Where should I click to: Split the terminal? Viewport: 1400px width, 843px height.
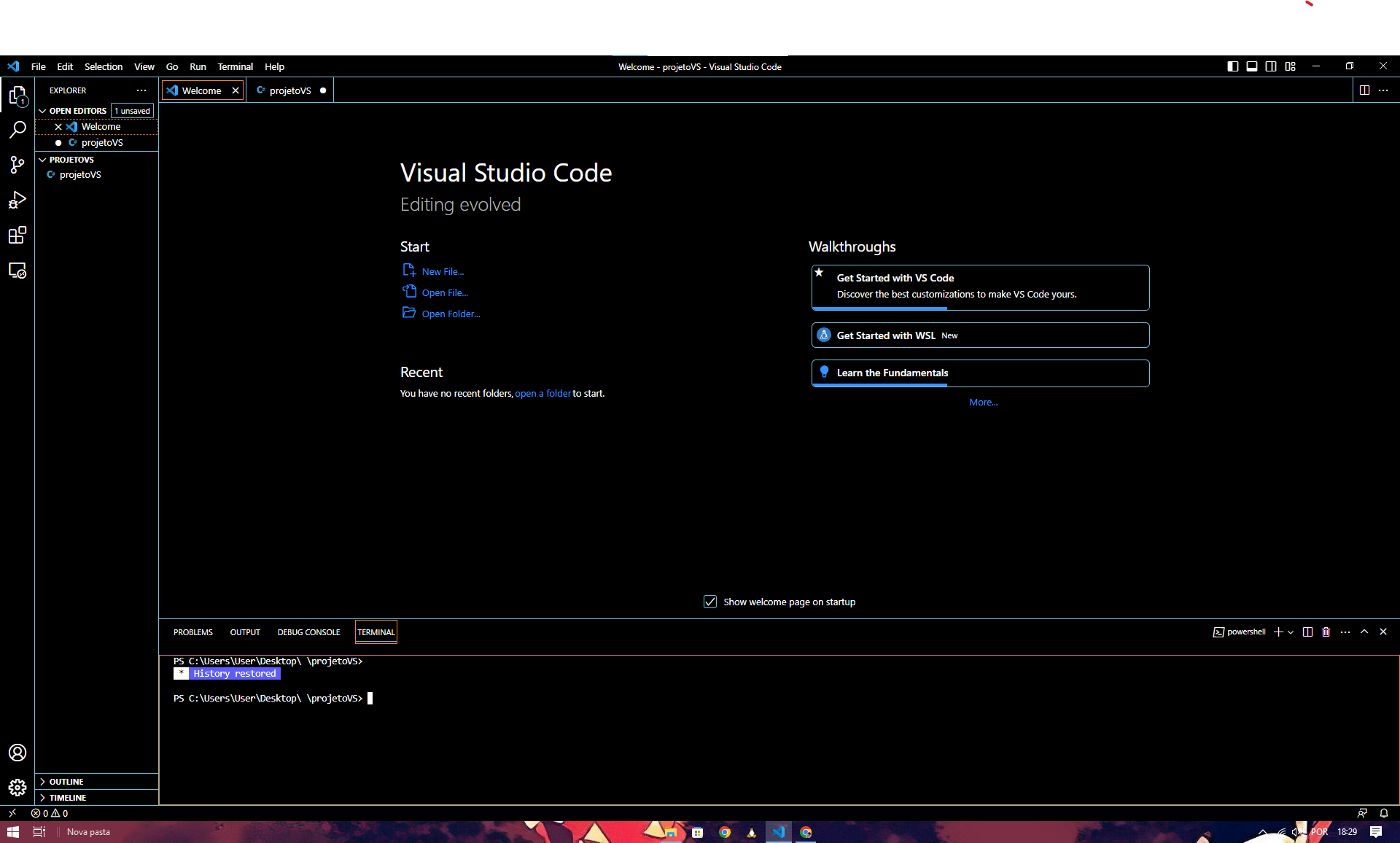1307,632
